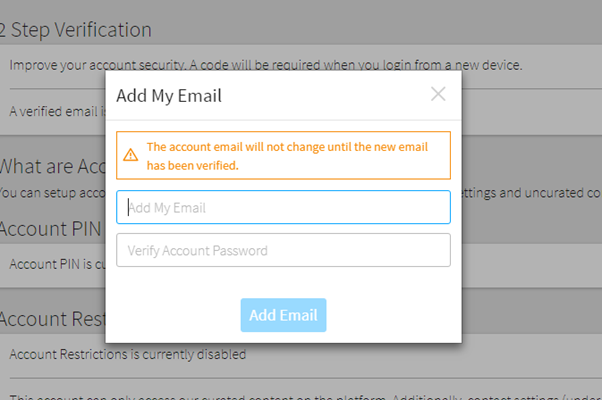Screen dimensions: 602x400
Task: Click the 2 Step Verification heading
Action: [76, 30]
